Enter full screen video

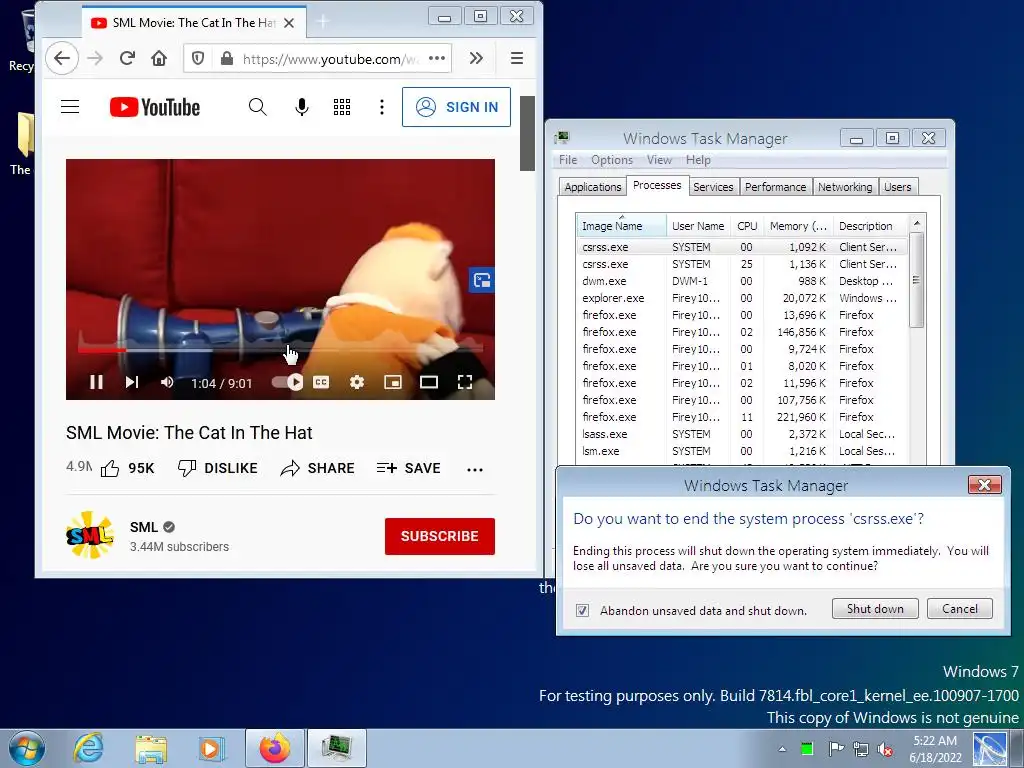coord(464,382)
